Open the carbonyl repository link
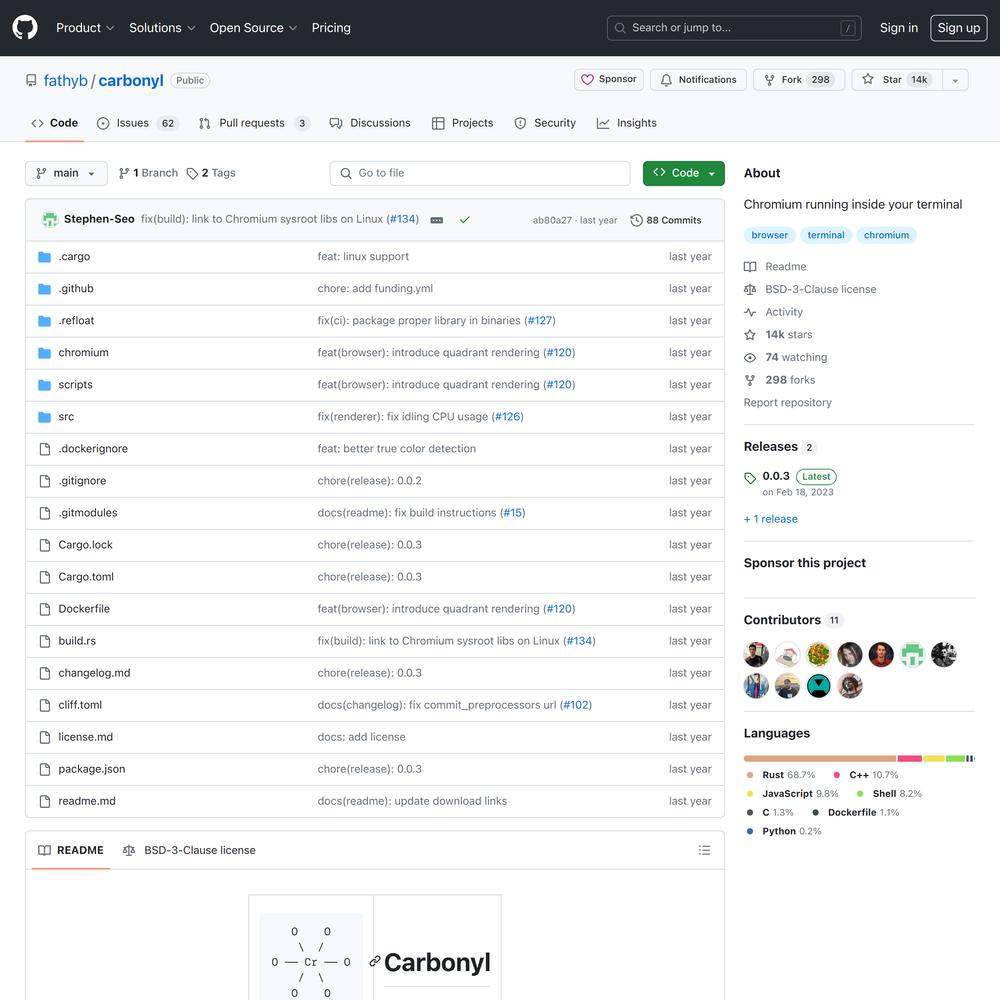The width and height of the screenshot is (1000, 1000). coord(131,80)
